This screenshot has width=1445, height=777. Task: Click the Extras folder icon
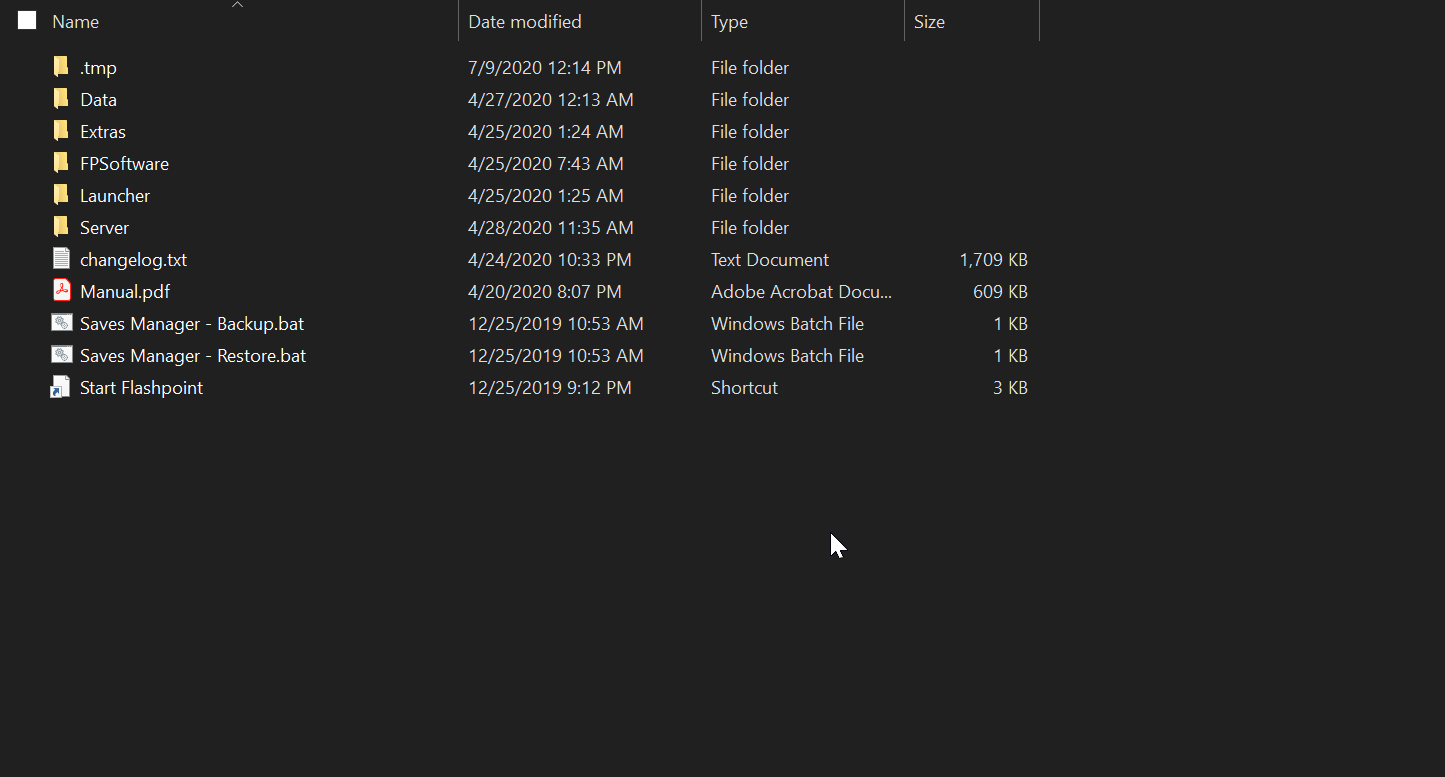(60, 131)
